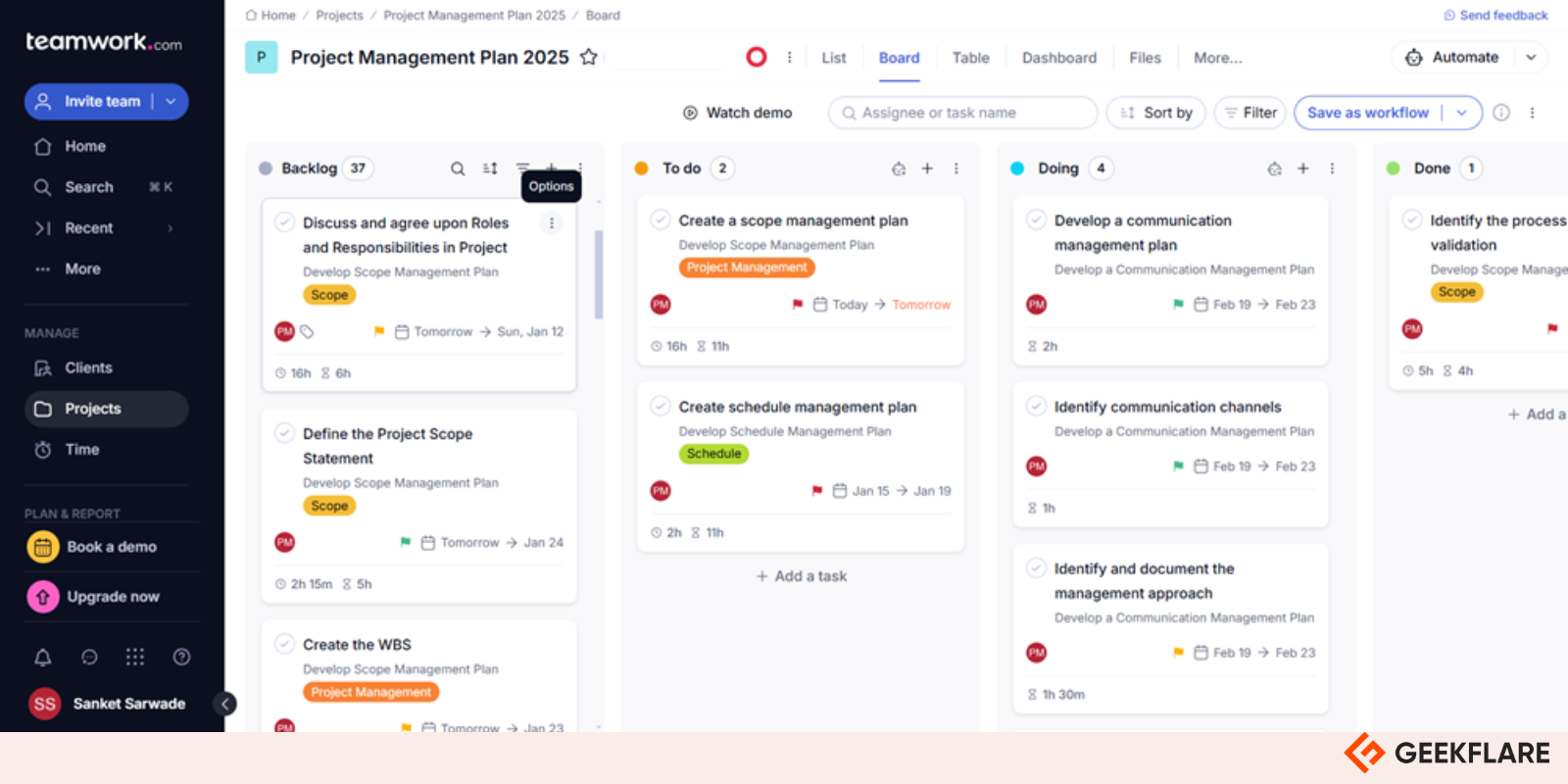The width and height of the screenshot is (1568, 784).
Task: Click Upgrade now button
Action: point(94,597)
